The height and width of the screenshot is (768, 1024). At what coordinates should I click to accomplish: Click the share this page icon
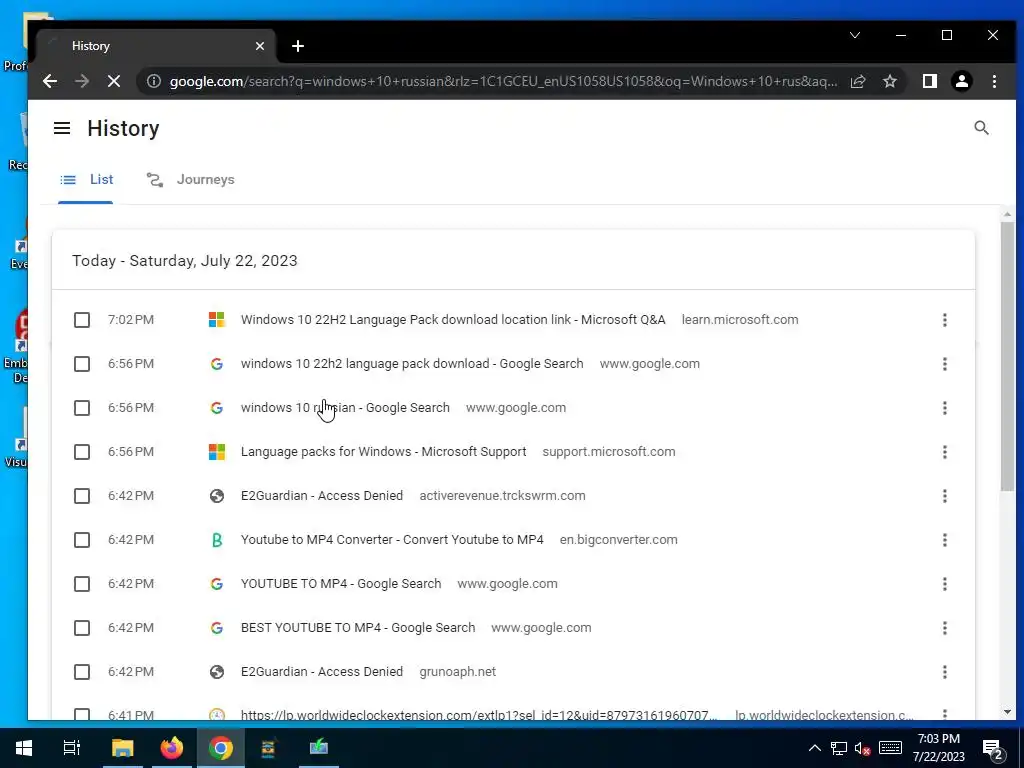[x=857, y=81]
